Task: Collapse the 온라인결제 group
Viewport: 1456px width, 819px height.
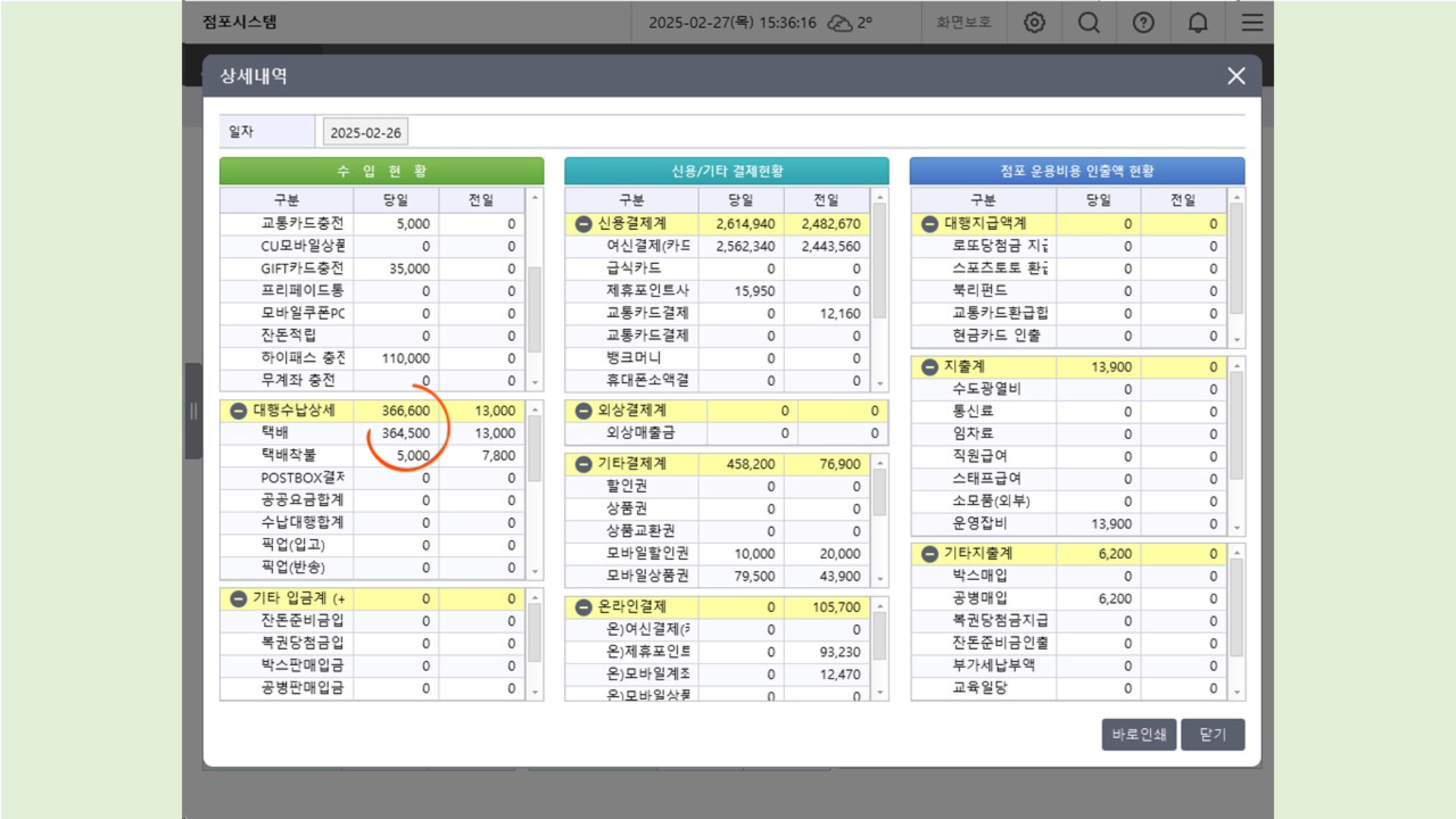Action: [x=583, y=607]
